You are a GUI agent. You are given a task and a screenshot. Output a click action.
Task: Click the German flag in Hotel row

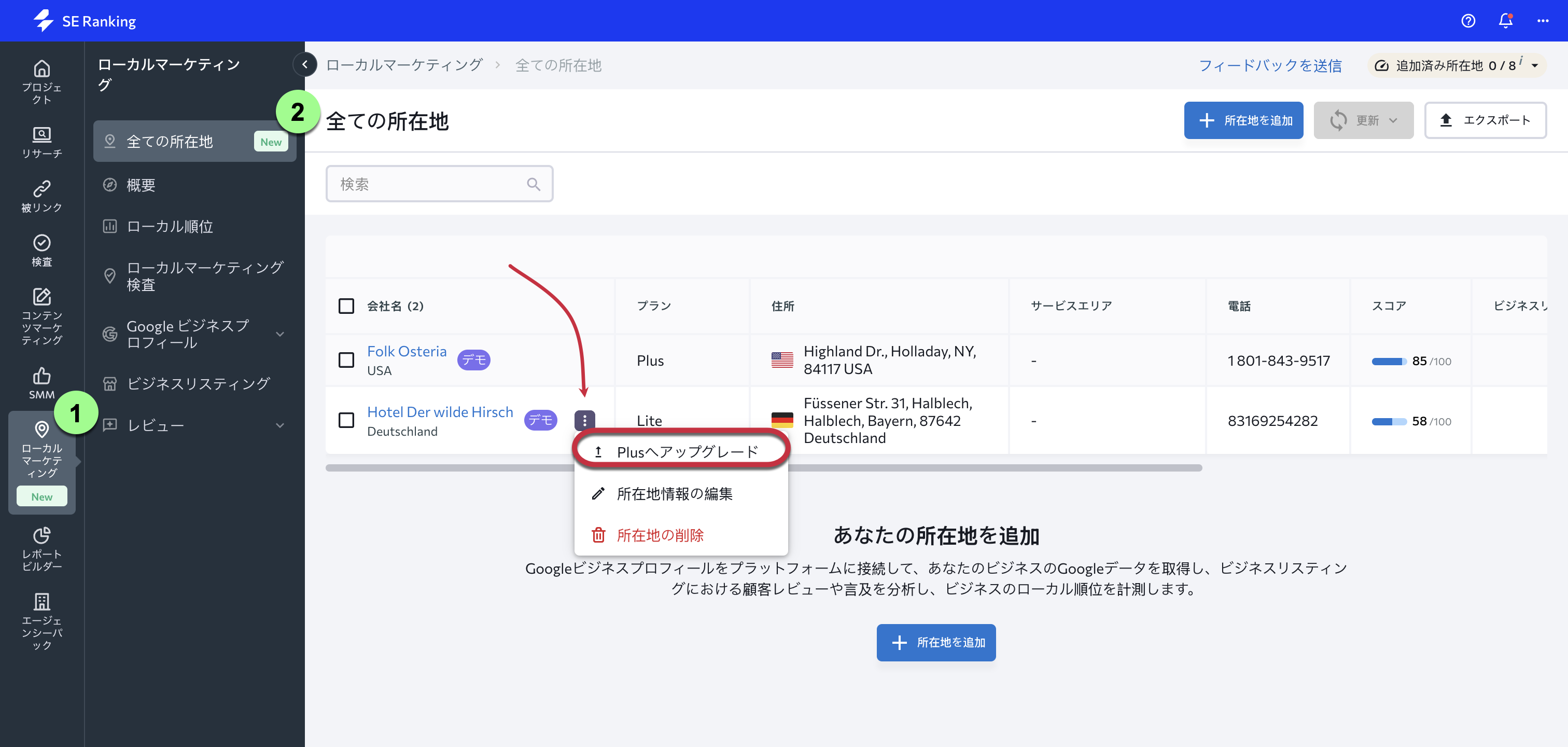781,420
